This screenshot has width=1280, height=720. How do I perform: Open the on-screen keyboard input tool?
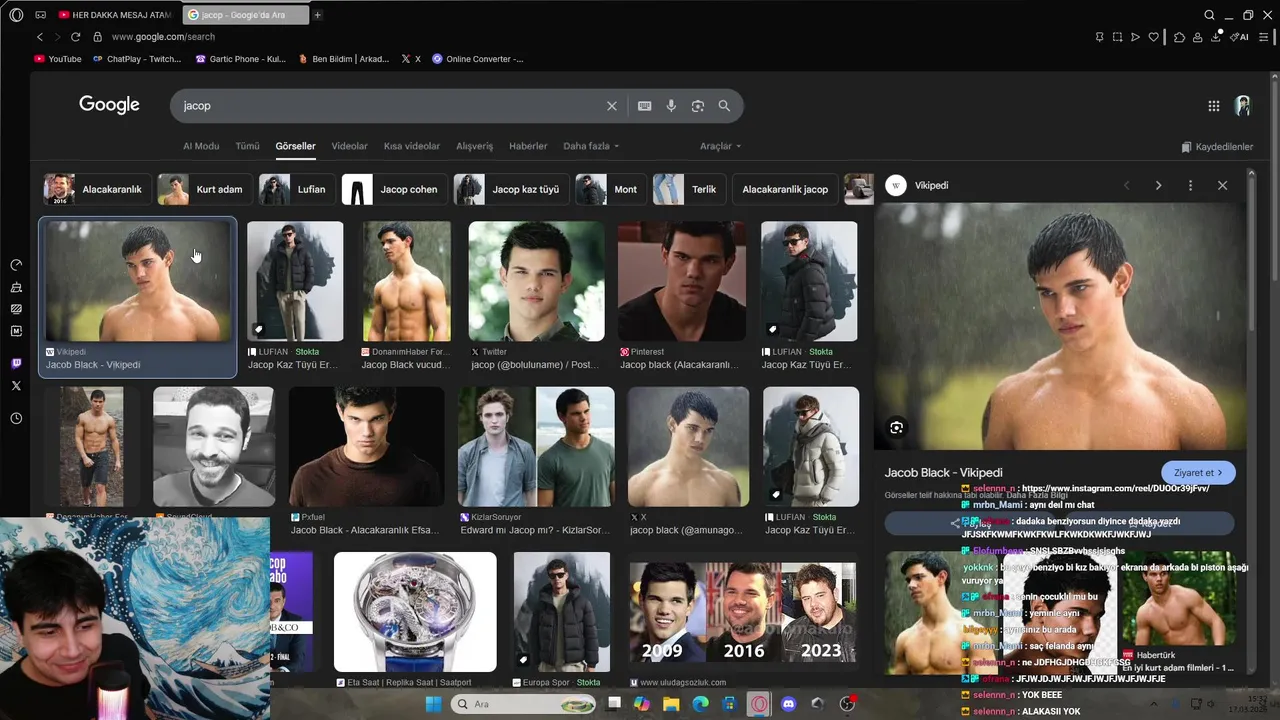(x=644, y=106)
